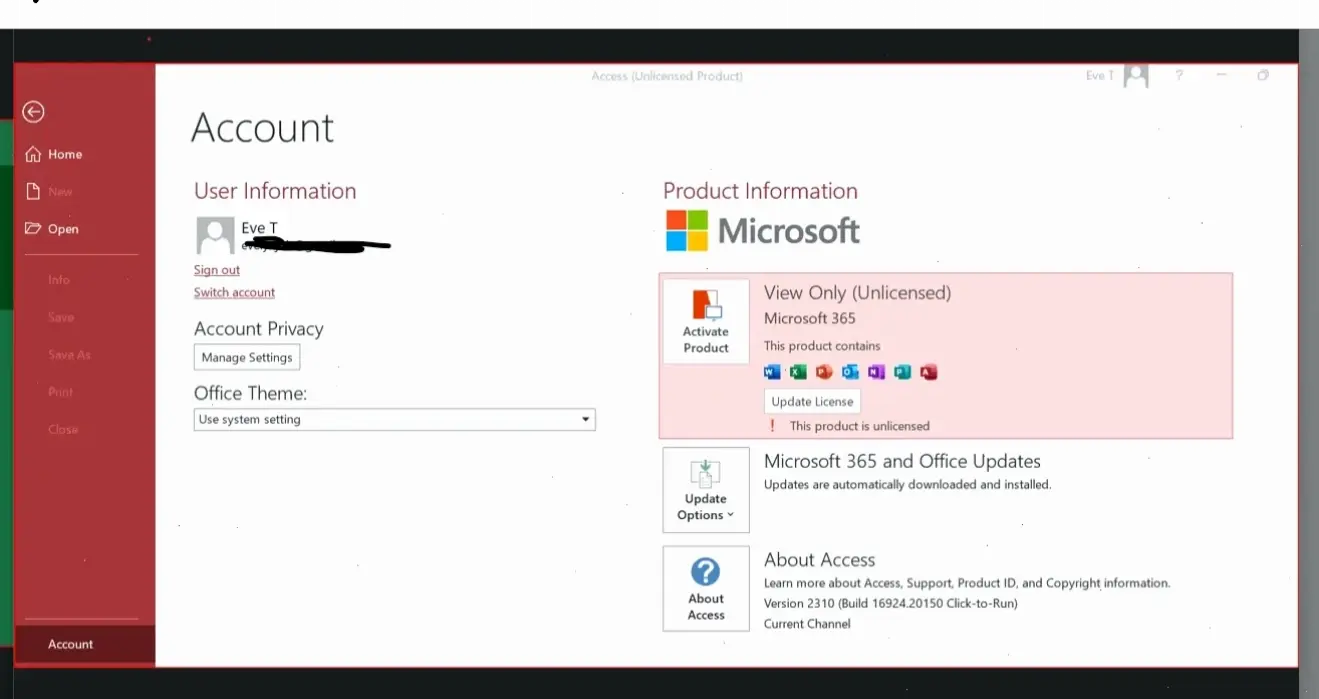Click the Outlook icon in product list
This screenshot has width=1319, height=699.
pyautogui.click(x=850, y=372)
